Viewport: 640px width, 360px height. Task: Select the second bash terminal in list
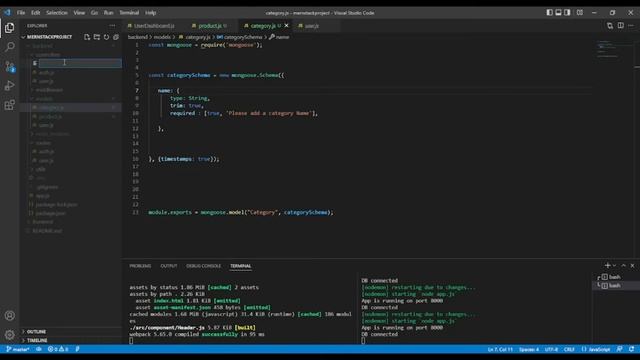(614, 286)
